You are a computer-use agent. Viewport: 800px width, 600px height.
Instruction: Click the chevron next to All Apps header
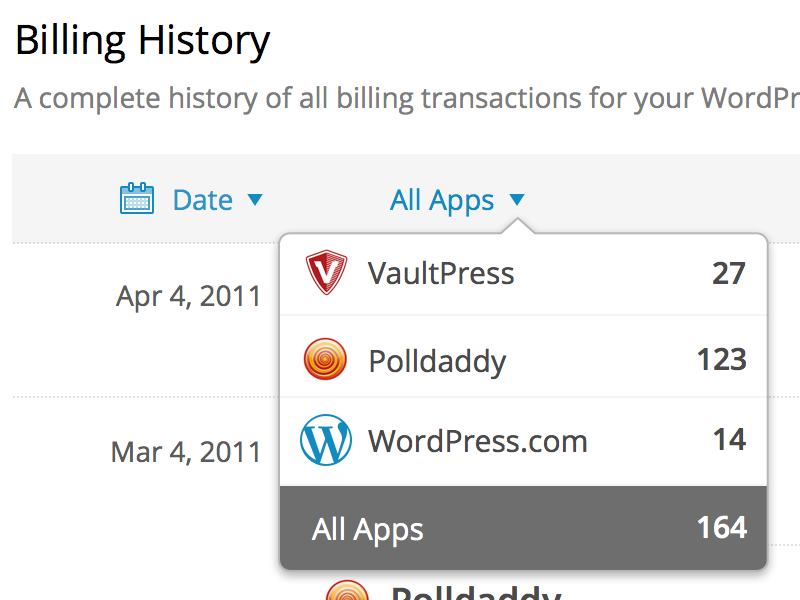tap(516, 201)
